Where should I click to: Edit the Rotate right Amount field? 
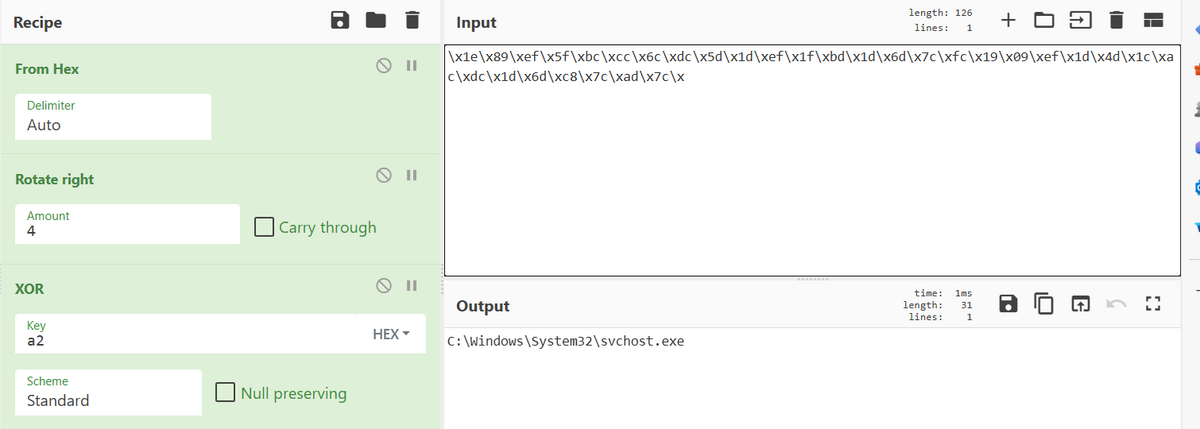tap(128, 224)
